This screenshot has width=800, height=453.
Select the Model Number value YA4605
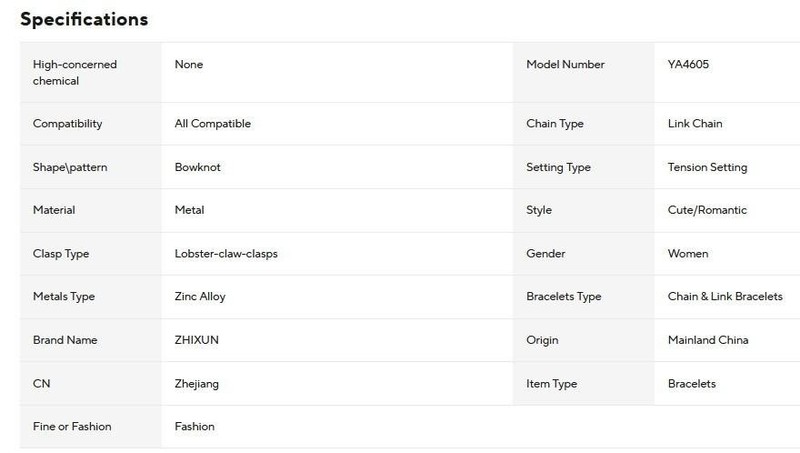pos(688,64)
